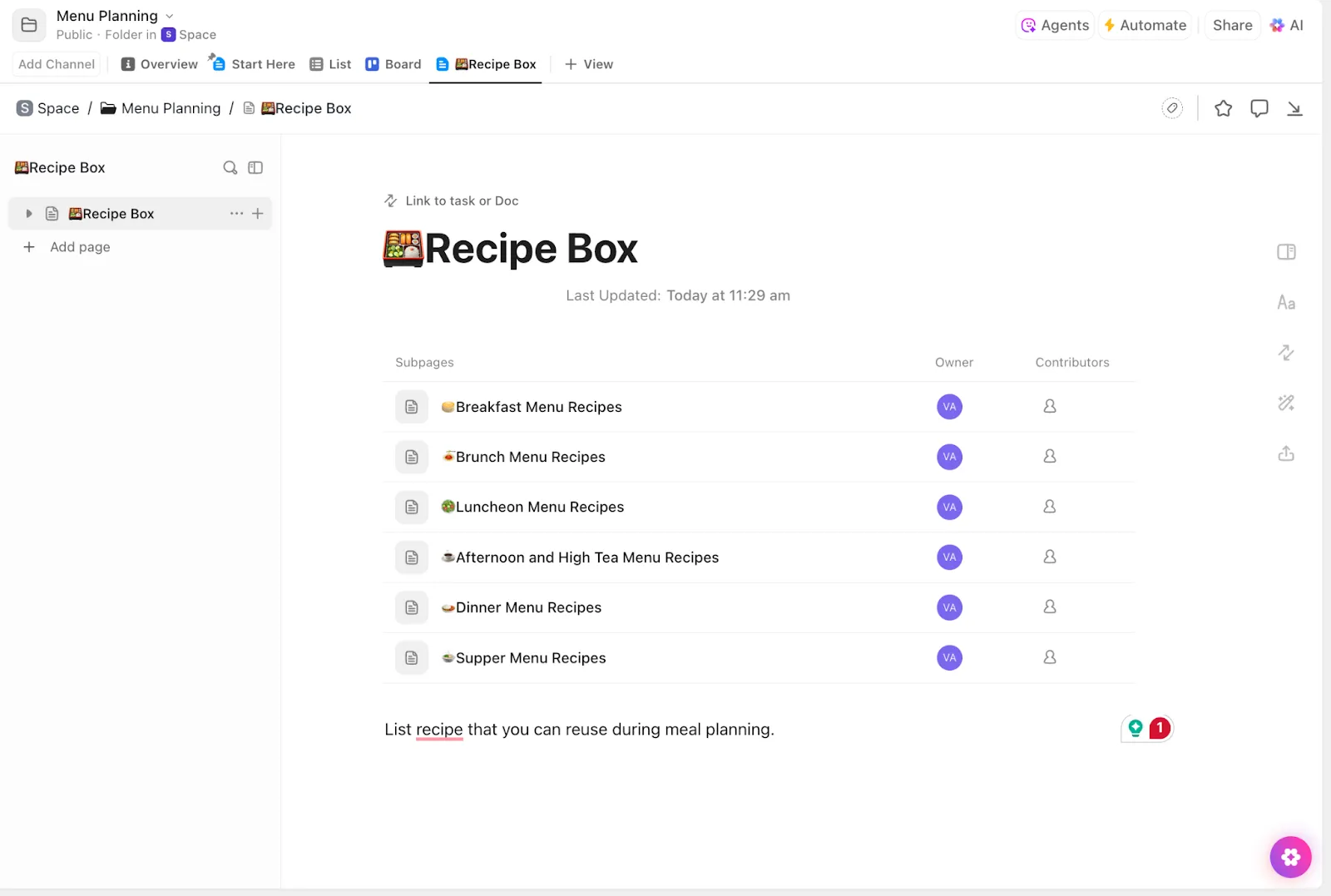Add contributor to Brunch Menu Recipes
Image resolution: width=1331 pixels, height=896 pixels.
(1050, 456)
